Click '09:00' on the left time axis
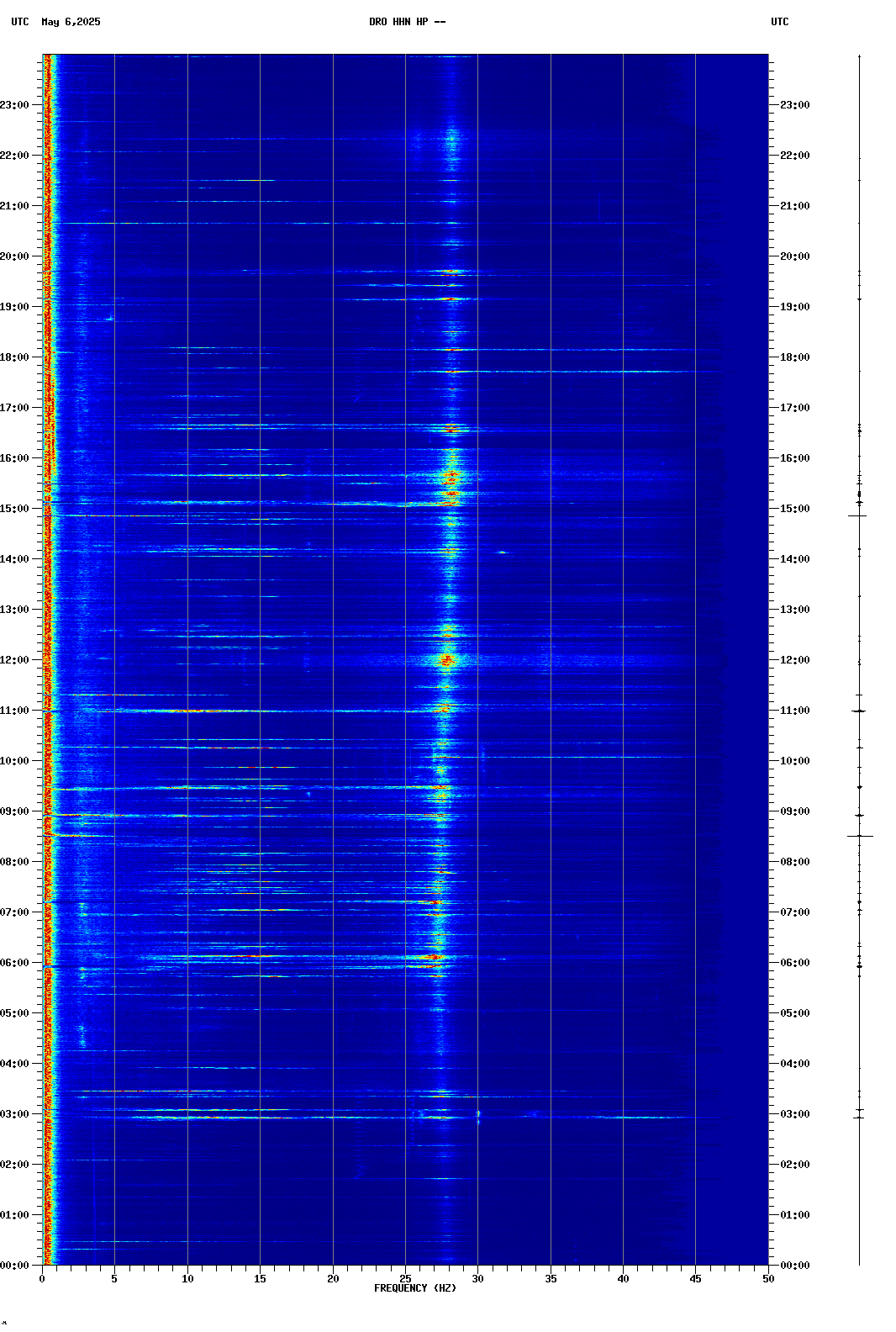This screenshot has width=896, height=1332. click(x=14, y=811)
